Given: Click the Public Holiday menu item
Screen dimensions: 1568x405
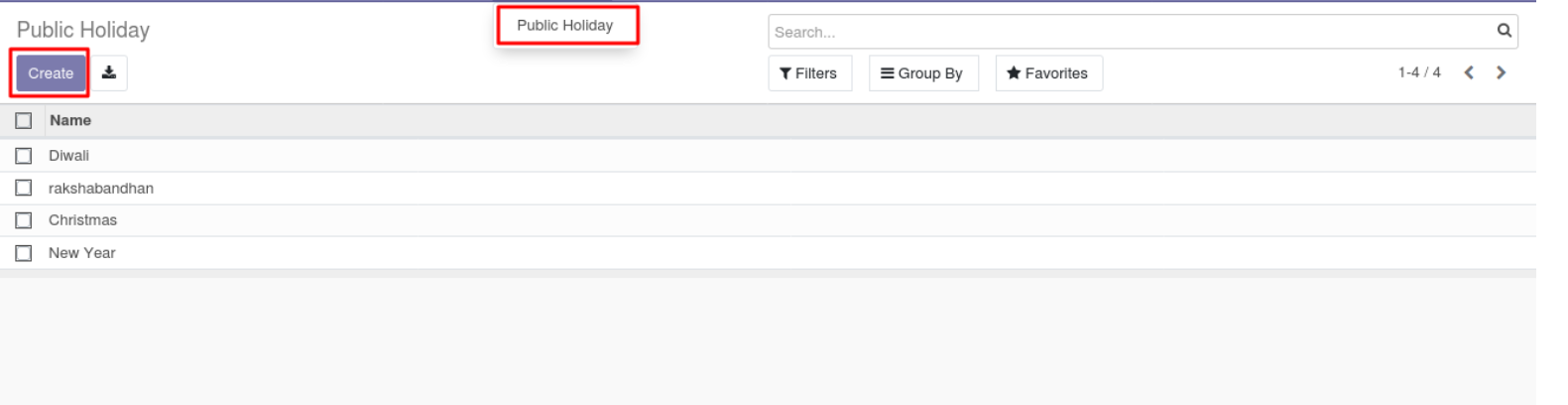Looking at the screenshot, I should [x=565, y=26].
